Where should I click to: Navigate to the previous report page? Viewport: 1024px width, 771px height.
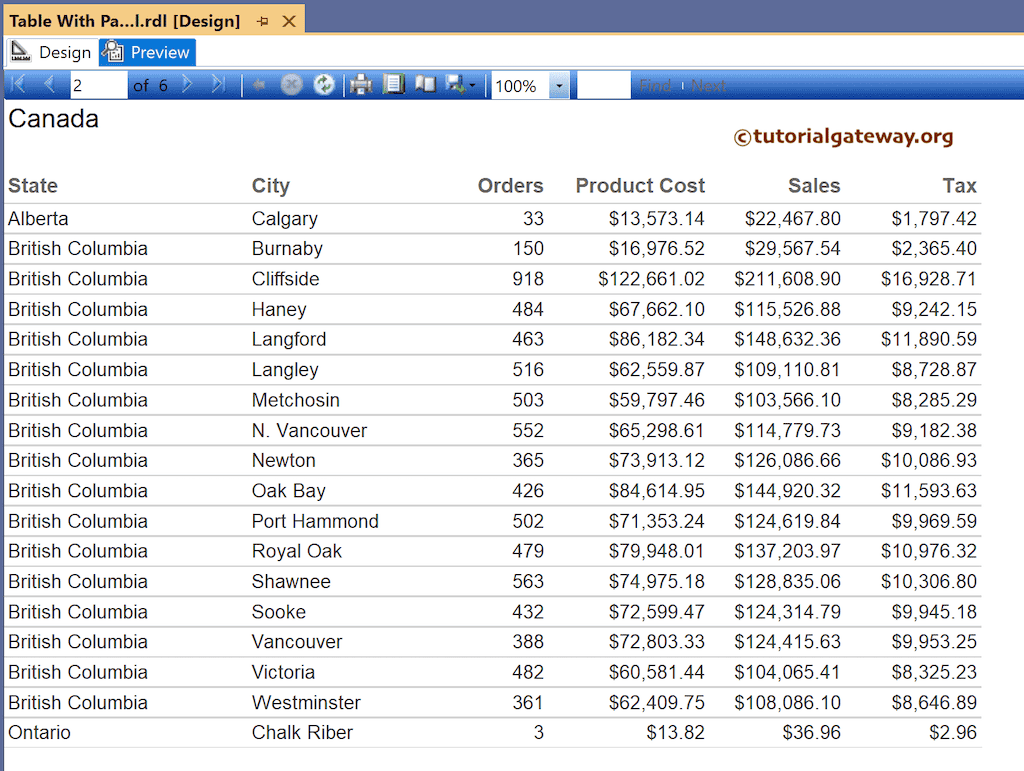click(47, 84)
